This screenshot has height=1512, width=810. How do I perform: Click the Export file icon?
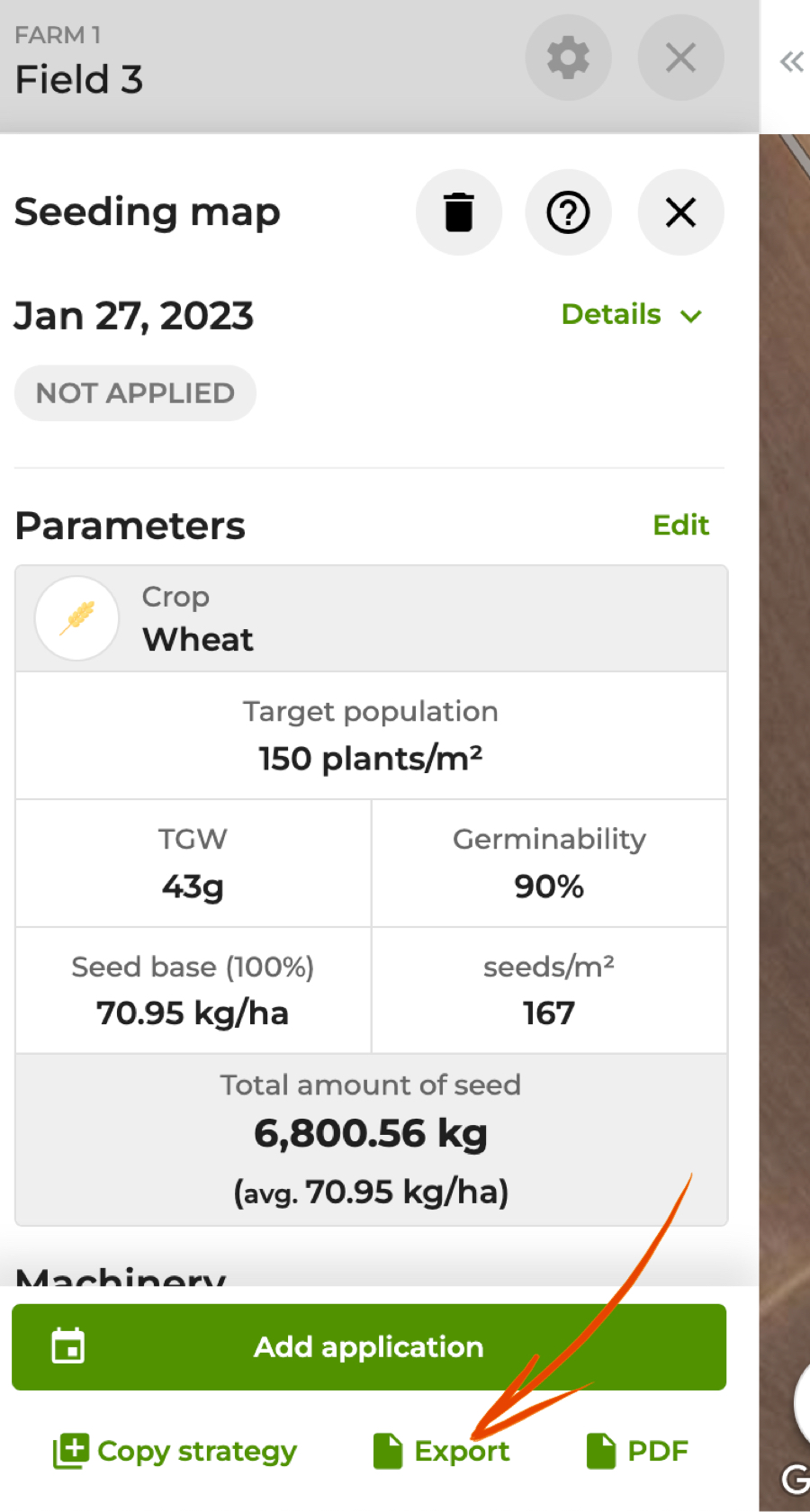pos(388,1451)
